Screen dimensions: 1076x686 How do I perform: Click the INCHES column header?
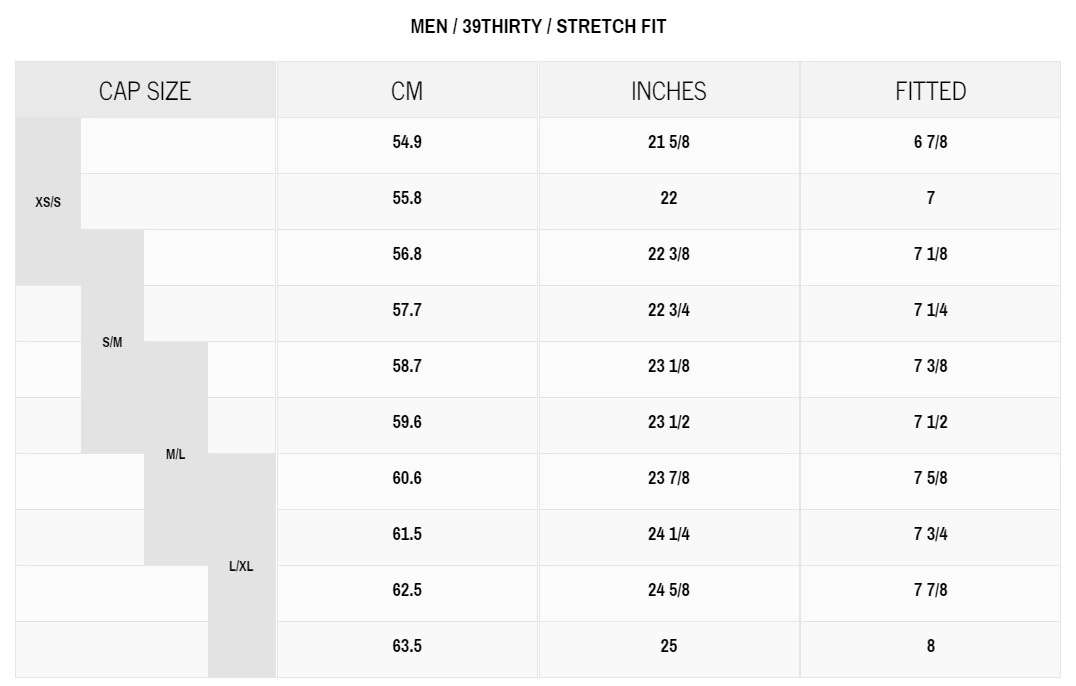coord(668,91)
